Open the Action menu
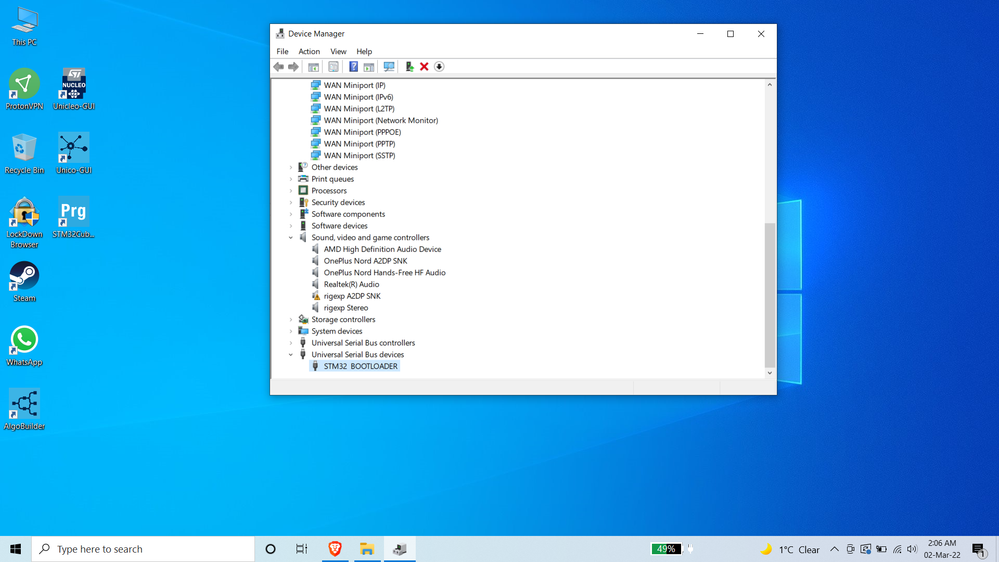 pyautogui.click(x=309, y=52)
